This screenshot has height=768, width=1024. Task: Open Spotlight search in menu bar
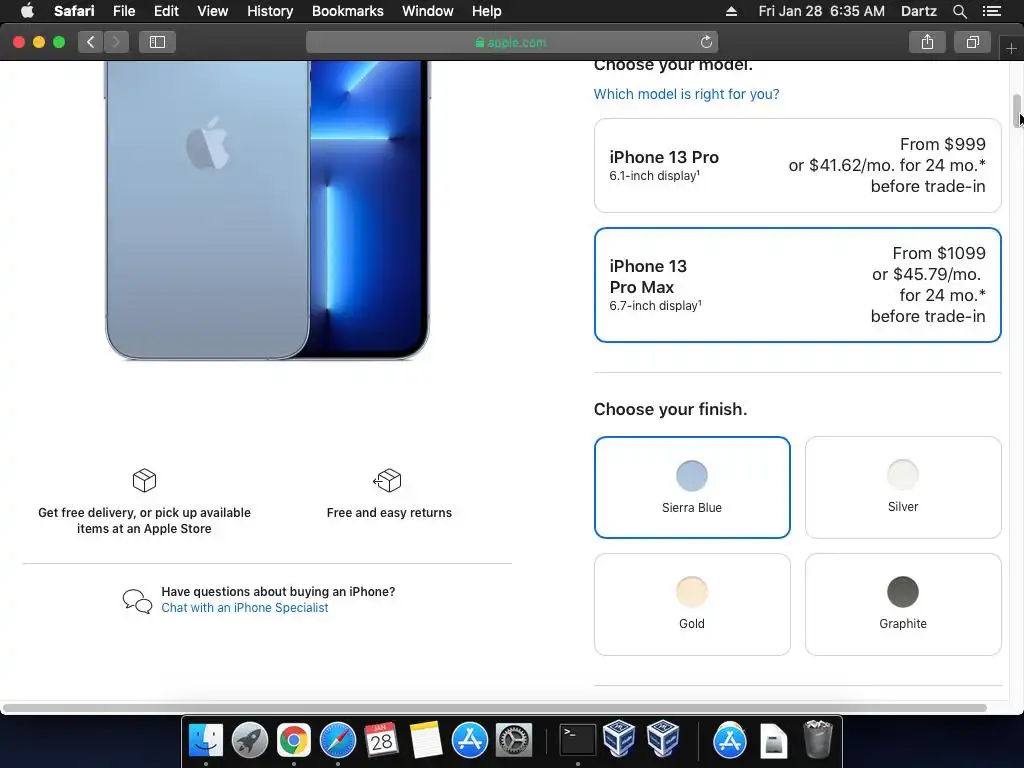[959, 11]
